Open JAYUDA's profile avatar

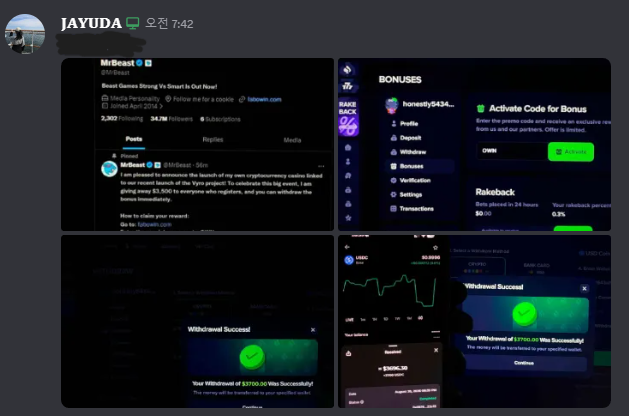pyautogui.click(x=25, y=34)
